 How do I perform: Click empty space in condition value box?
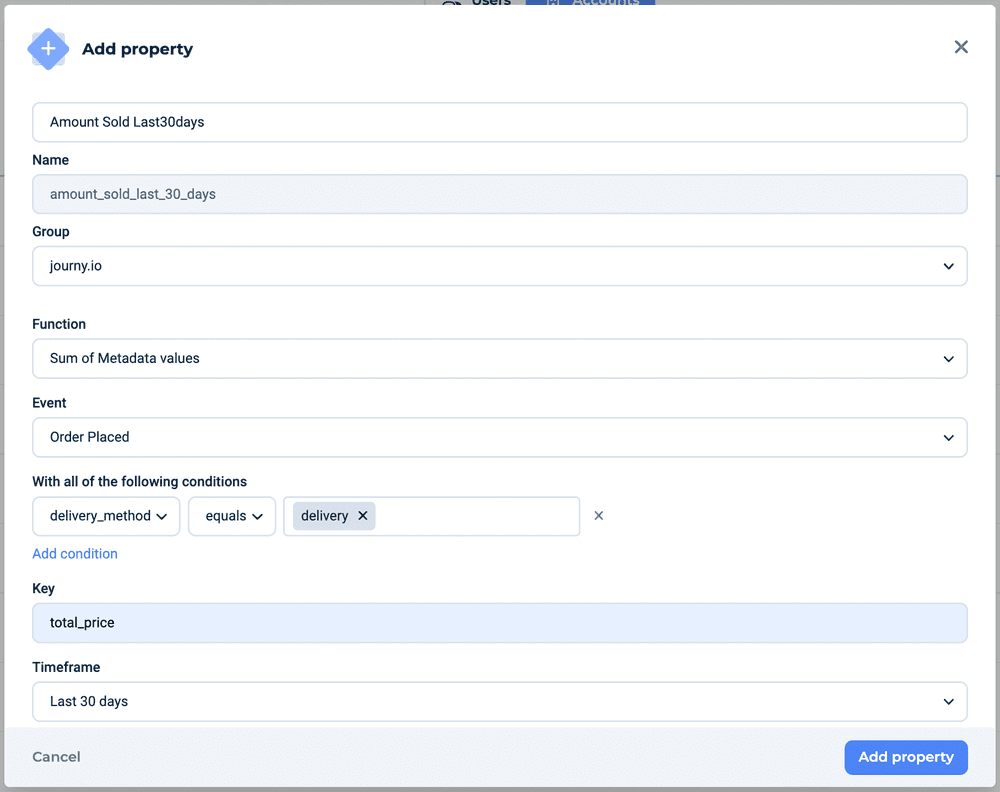coord(476,516)
